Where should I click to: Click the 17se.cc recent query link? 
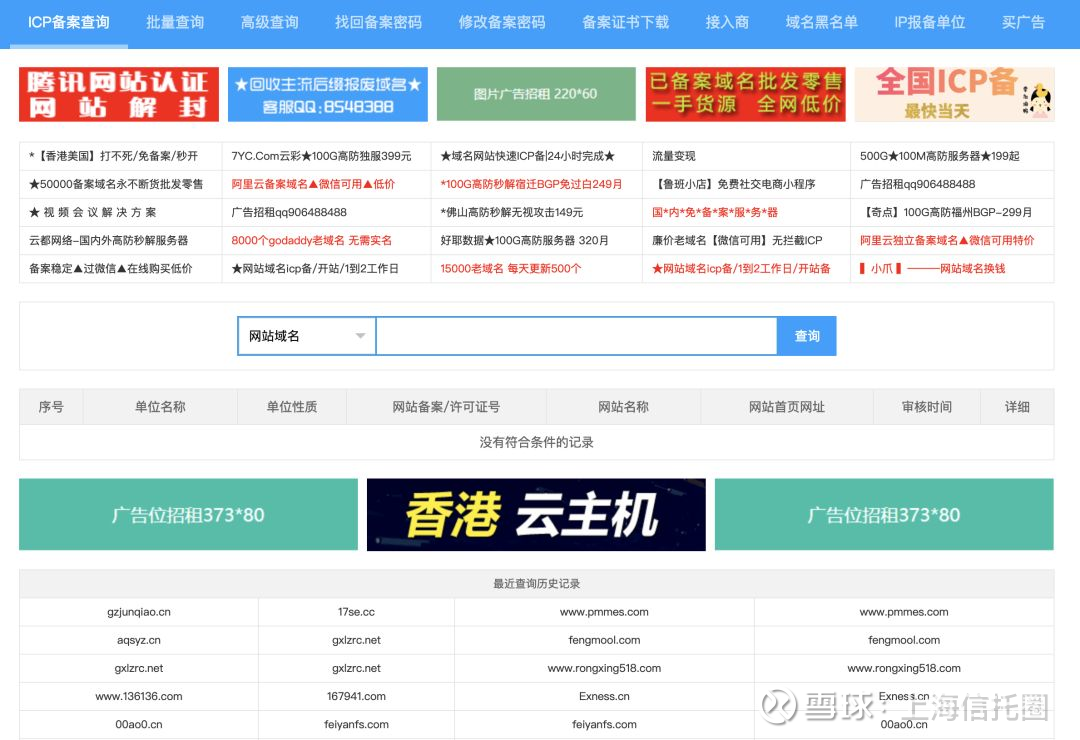click(356, 612)
